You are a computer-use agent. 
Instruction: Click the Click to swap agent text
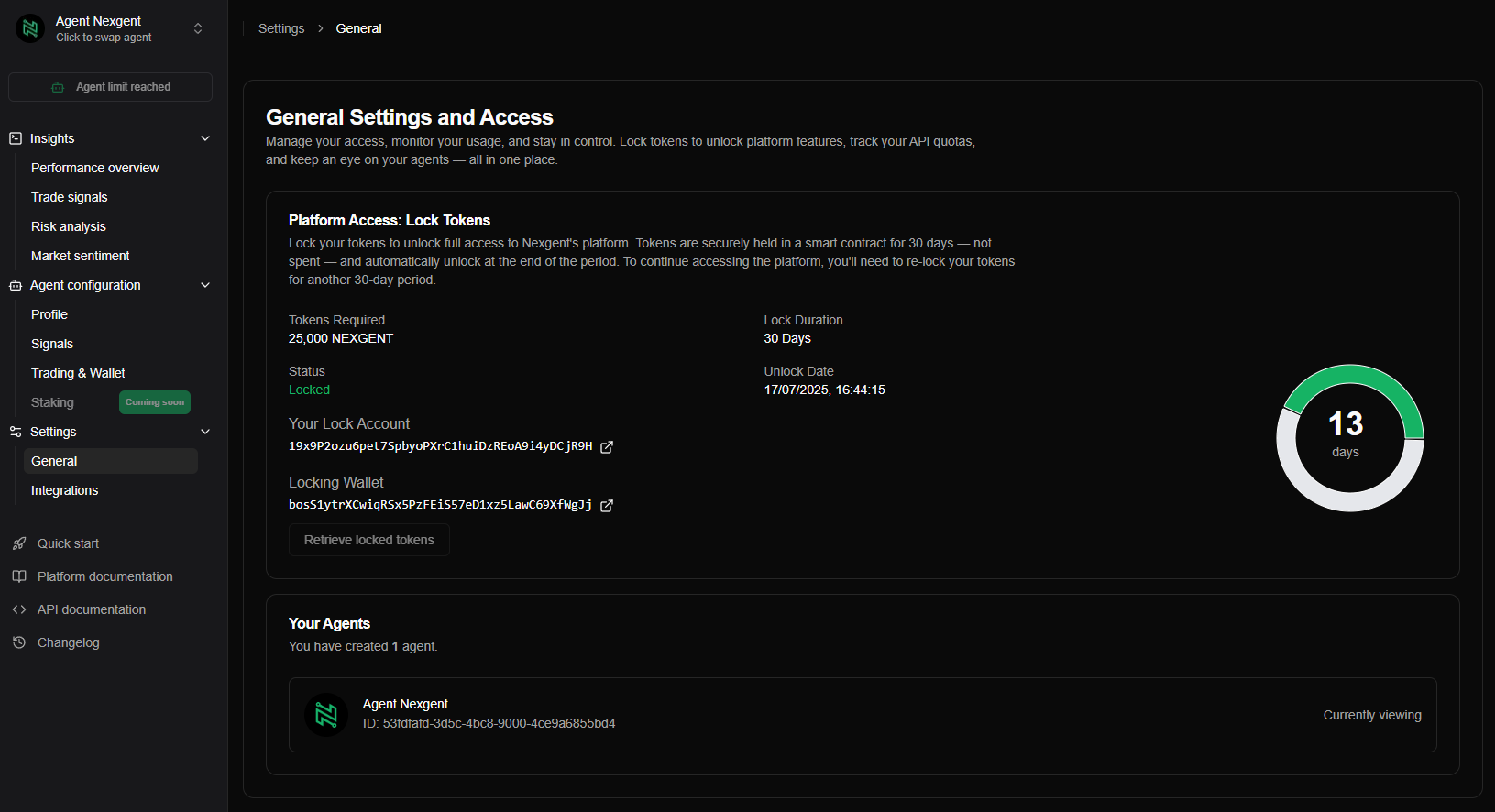pos(104,38)
